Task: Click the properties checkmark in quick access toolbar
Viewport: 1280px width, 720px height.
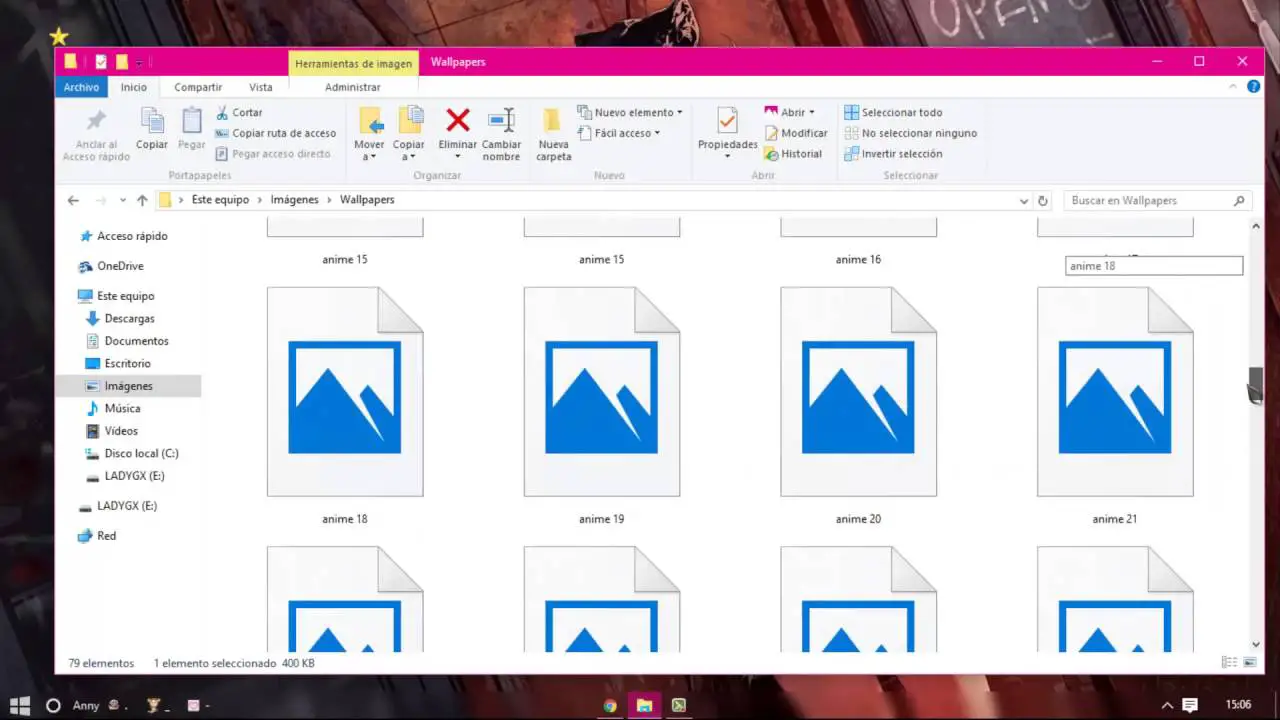Action: (100, 62)
